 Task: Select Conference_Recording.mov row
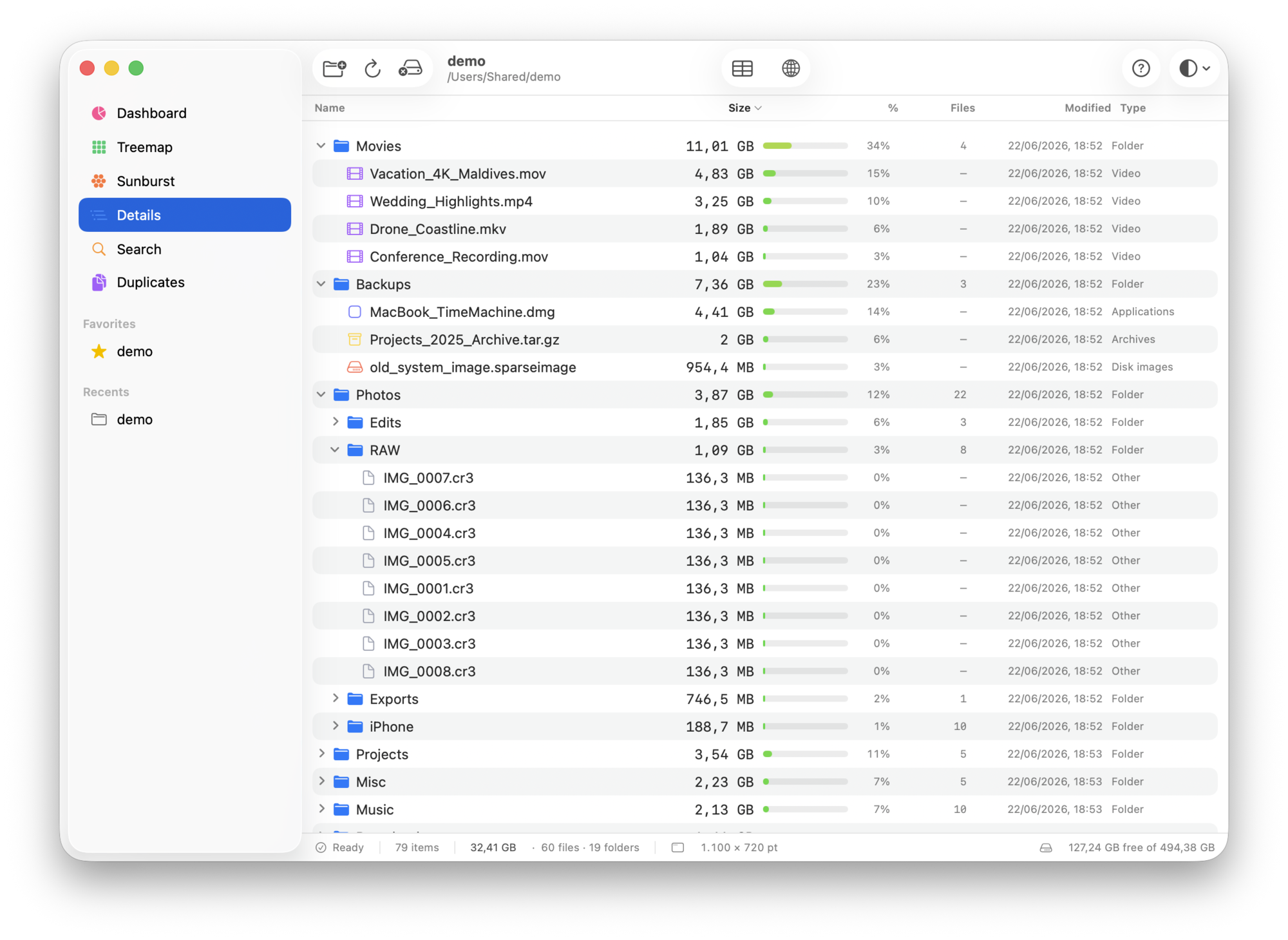(765, 256)
